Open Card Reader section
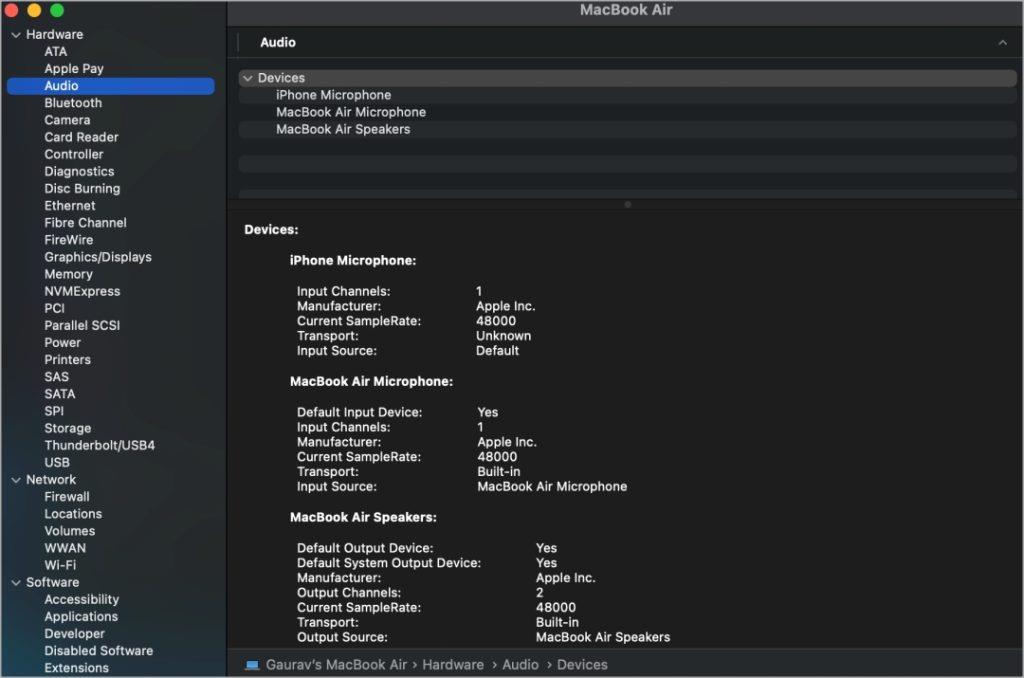Viewport: 1024px width, 678px height. tap(82, 137)
